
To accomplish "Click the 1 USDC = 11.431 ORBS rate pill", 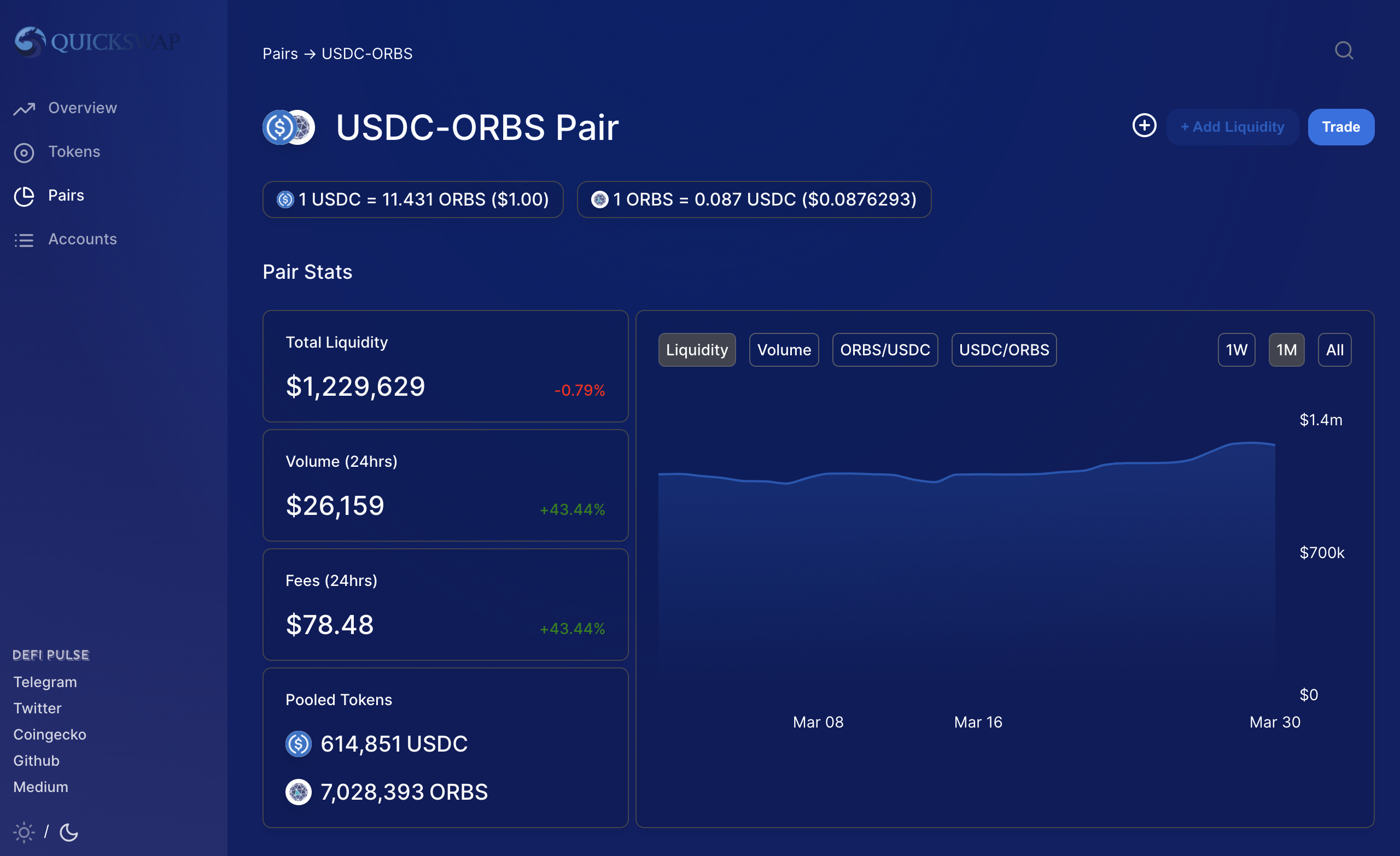I will 413,200.
